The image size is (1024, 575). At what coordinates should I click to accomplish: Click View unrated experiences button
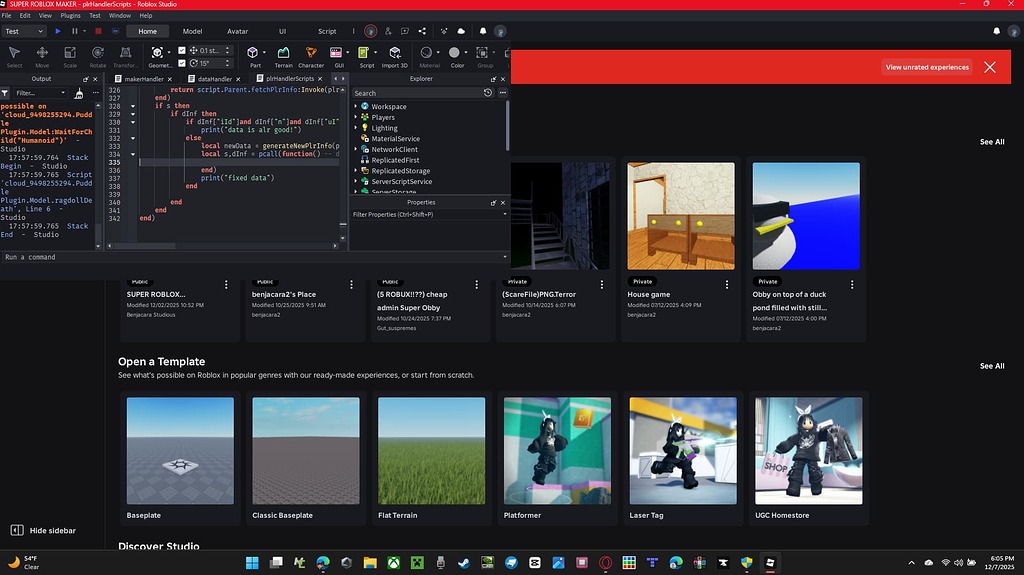927,67
